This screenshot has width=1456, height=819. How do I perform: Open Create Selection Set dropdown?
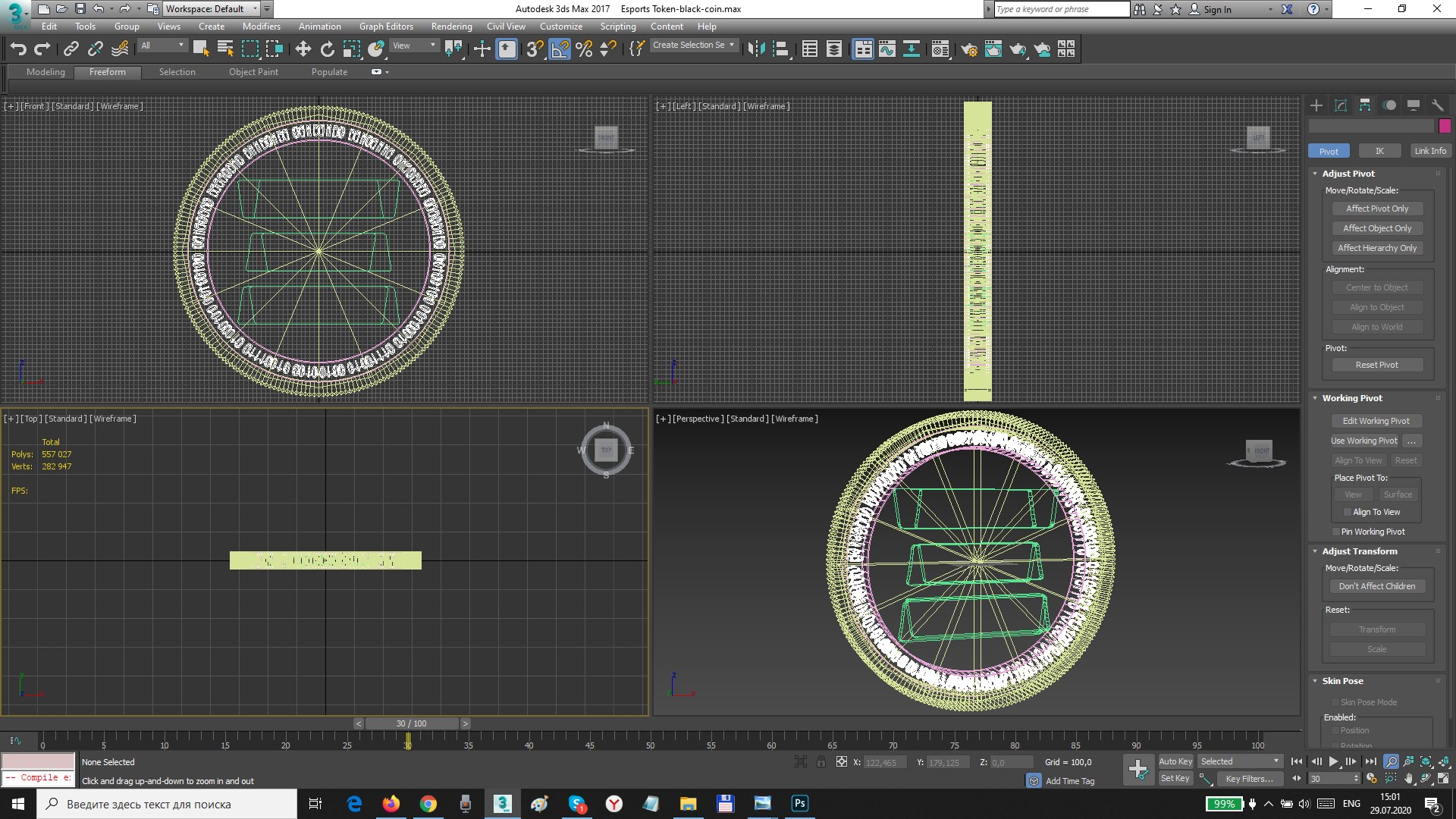[693, 45]
